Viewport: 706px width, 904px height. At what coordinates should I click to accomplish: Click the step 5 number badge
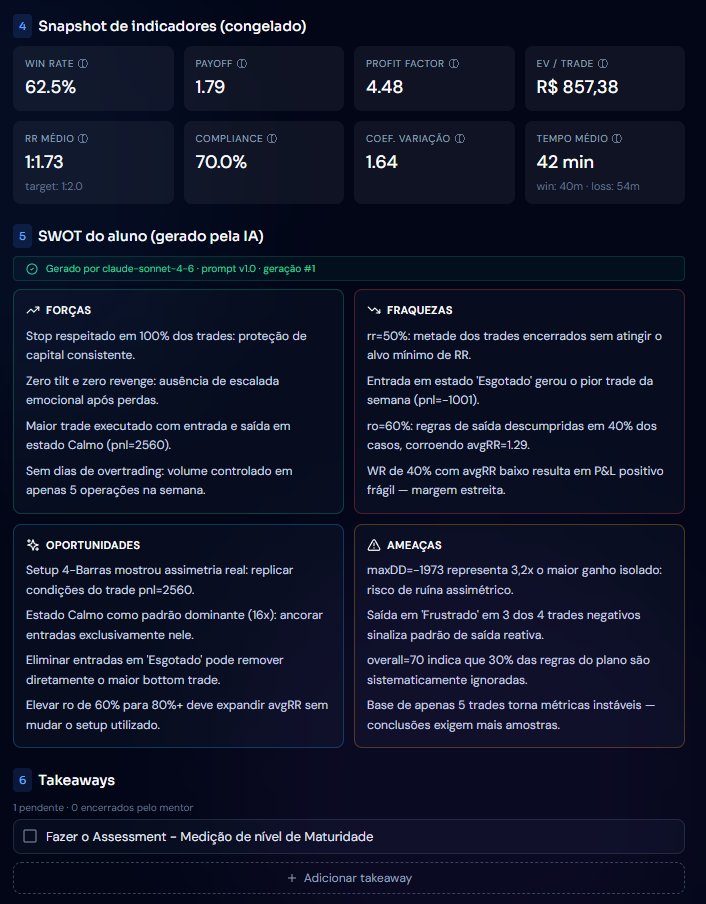click(22, 236)
